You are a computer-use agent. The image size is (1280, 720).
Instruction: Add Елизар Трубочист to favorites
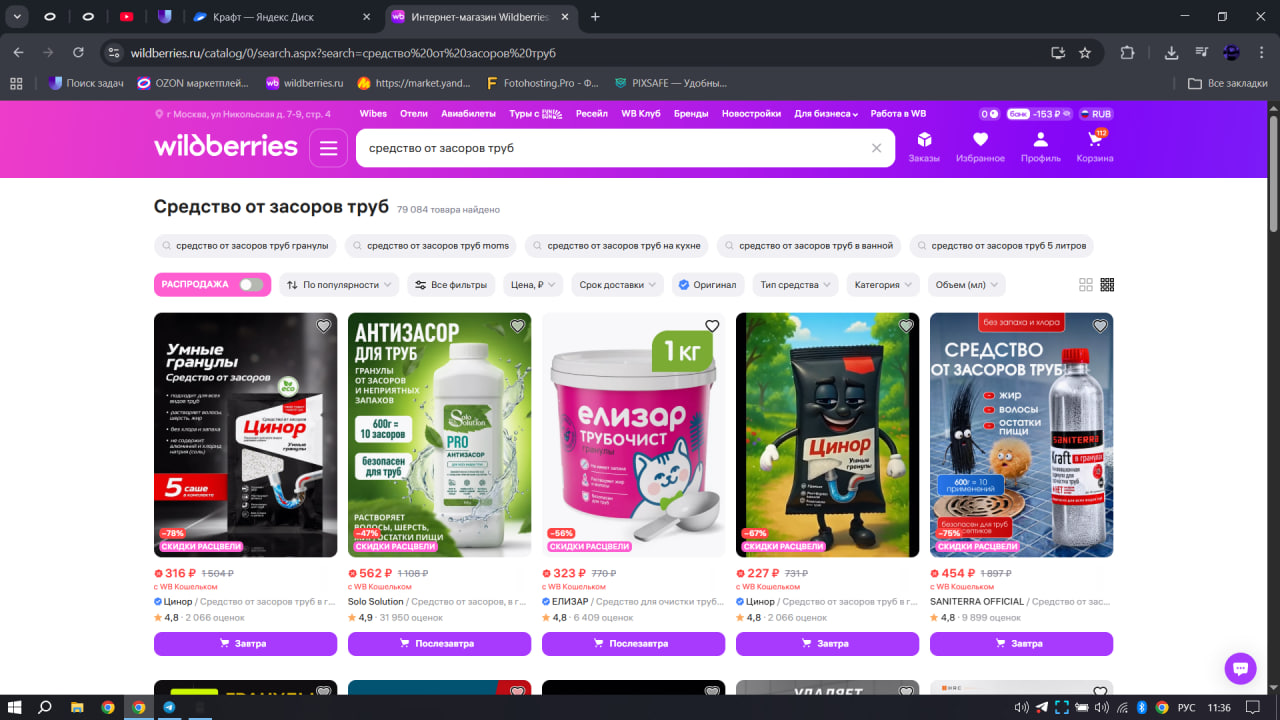coord(712,326)
